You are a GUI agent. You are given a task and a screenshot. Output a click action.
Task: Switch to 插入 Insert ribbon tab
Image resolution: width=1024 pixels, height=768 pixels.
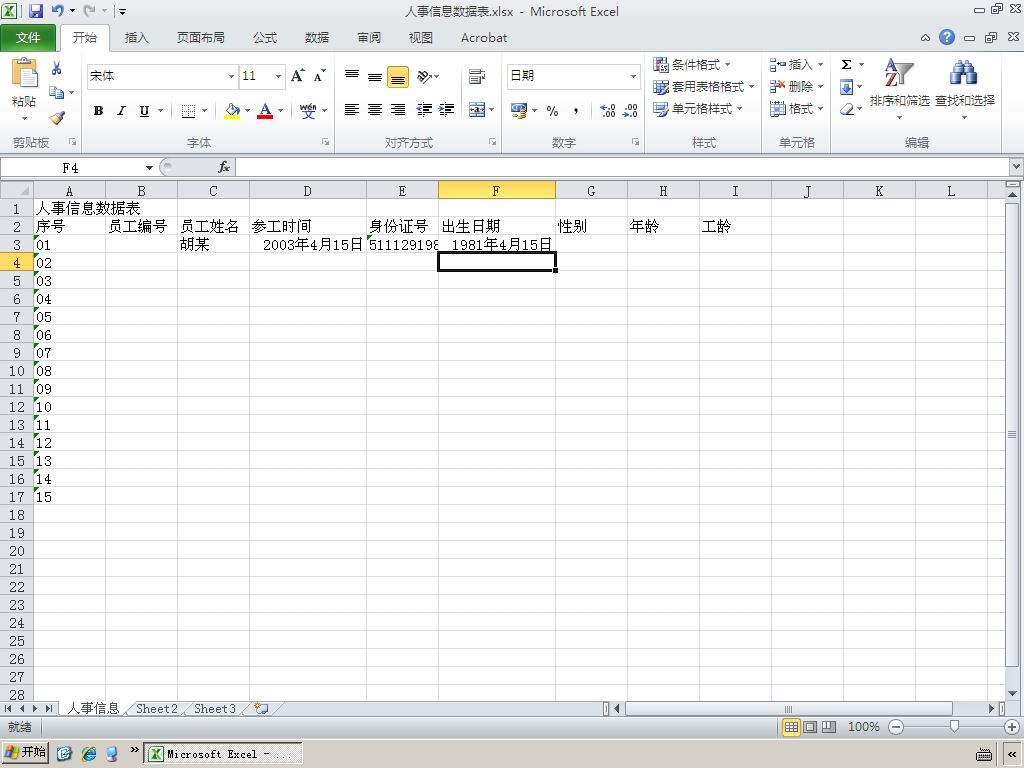[136, 38]
